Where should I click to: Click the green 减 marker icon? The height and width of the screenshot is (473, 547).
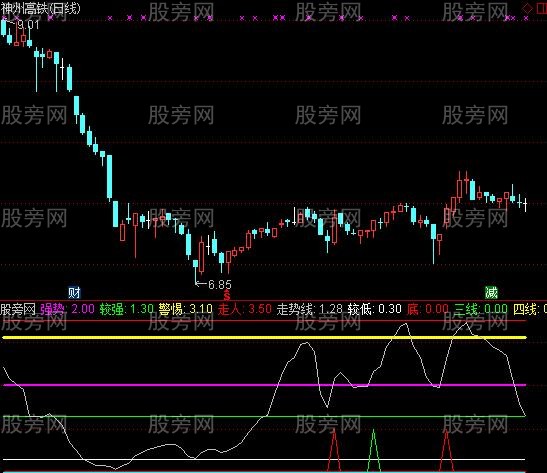click(491, 292)
